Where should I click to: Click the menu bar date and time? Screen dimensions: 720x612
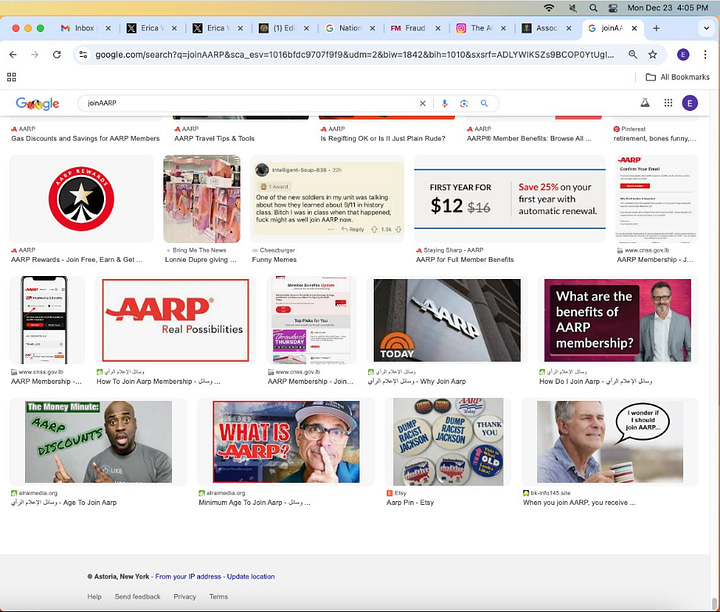668,8
